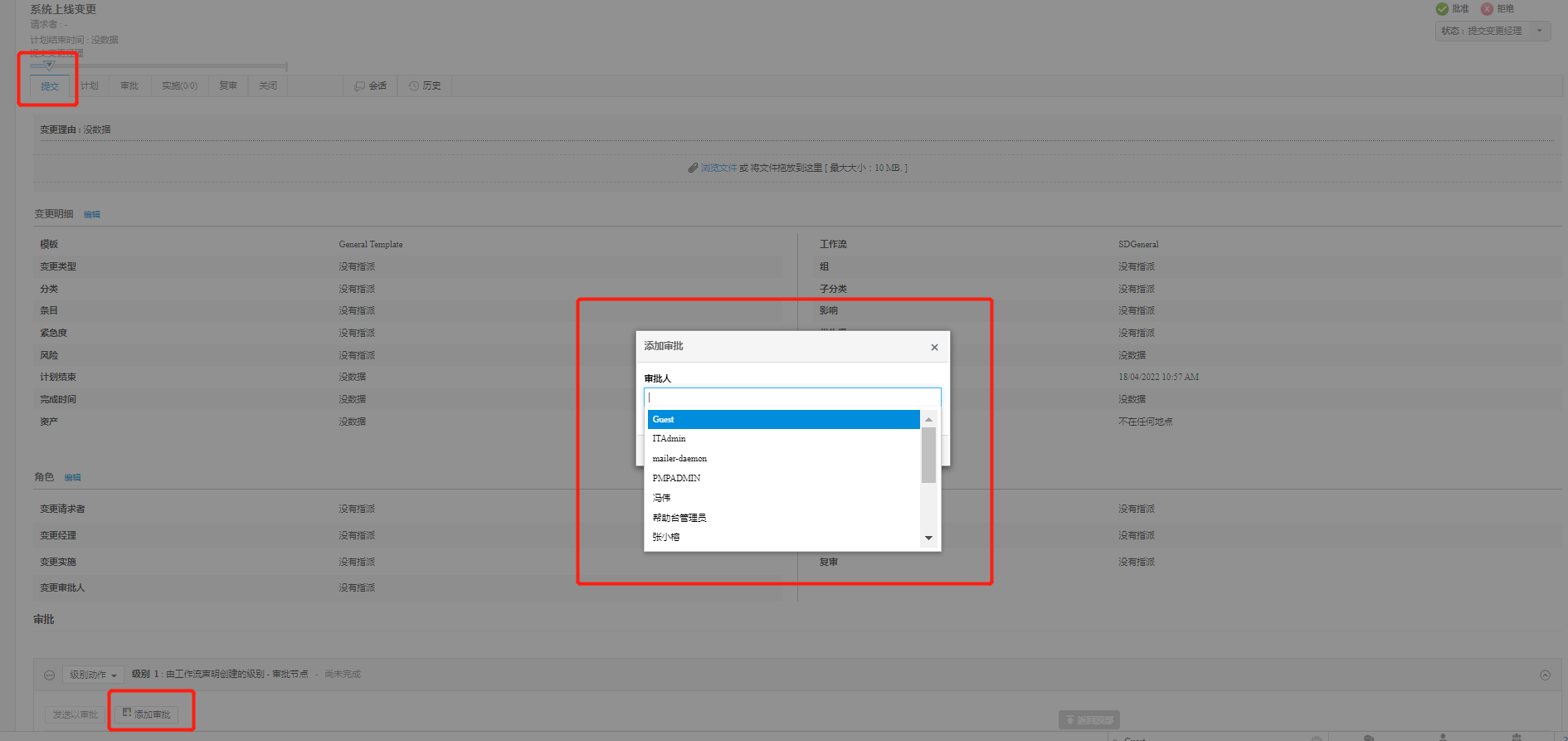
Task: Select Guest from approver list
Action: pyautogui.click(x=783, y=420)
